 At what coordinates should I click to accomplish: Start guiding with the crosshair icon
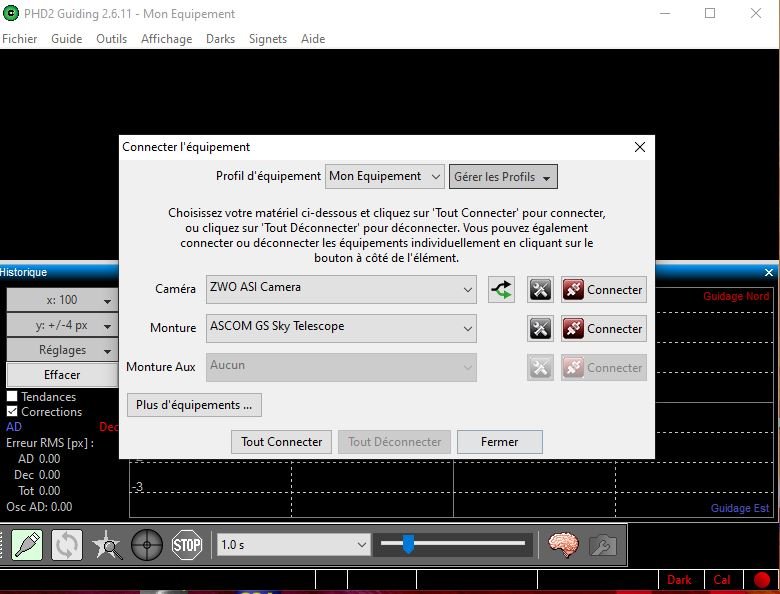click(x=147, y=545)
